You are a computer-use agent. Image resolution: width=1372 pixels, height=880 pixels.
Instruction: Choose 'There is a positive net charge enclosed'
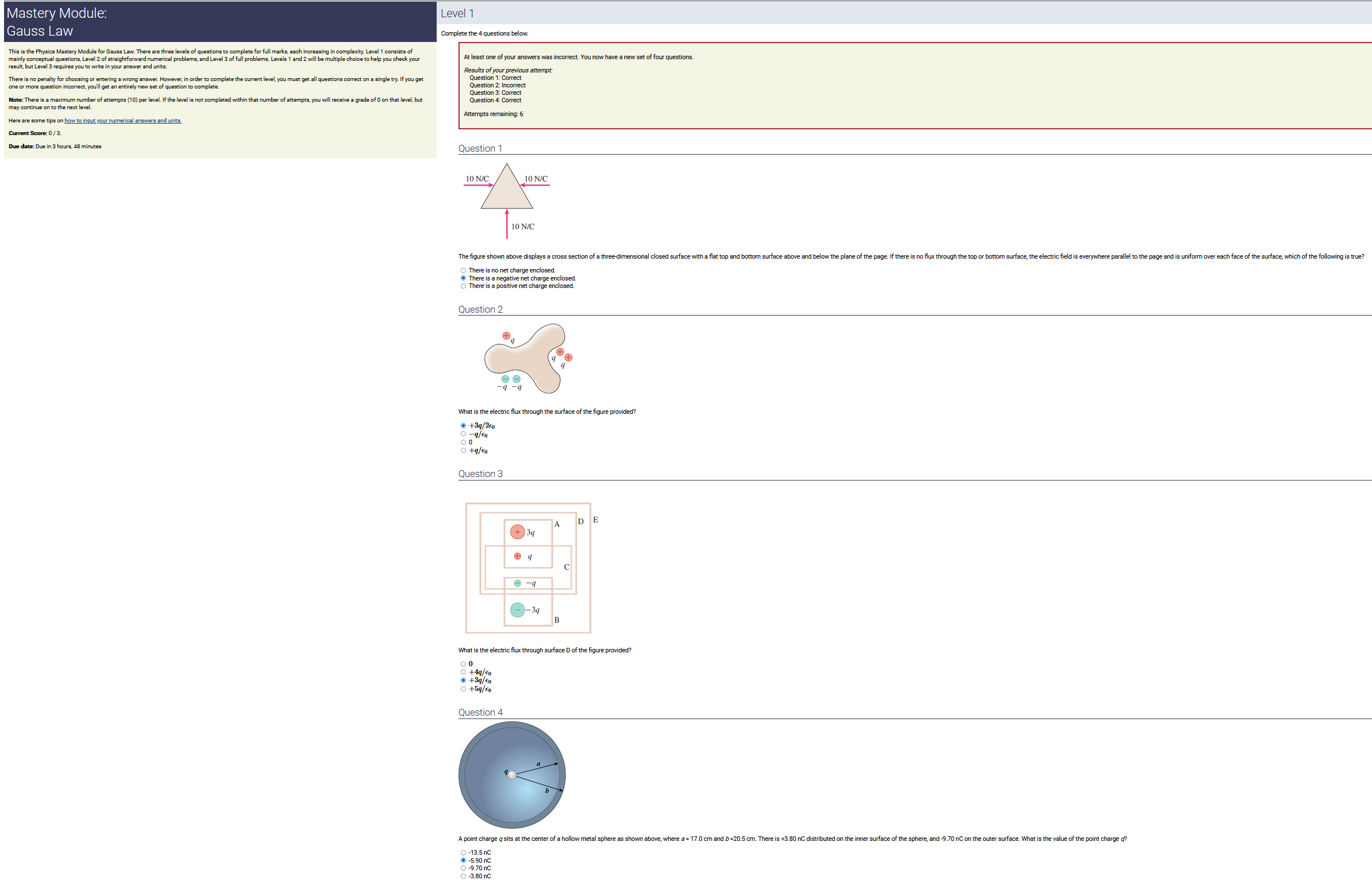(463, 286)
